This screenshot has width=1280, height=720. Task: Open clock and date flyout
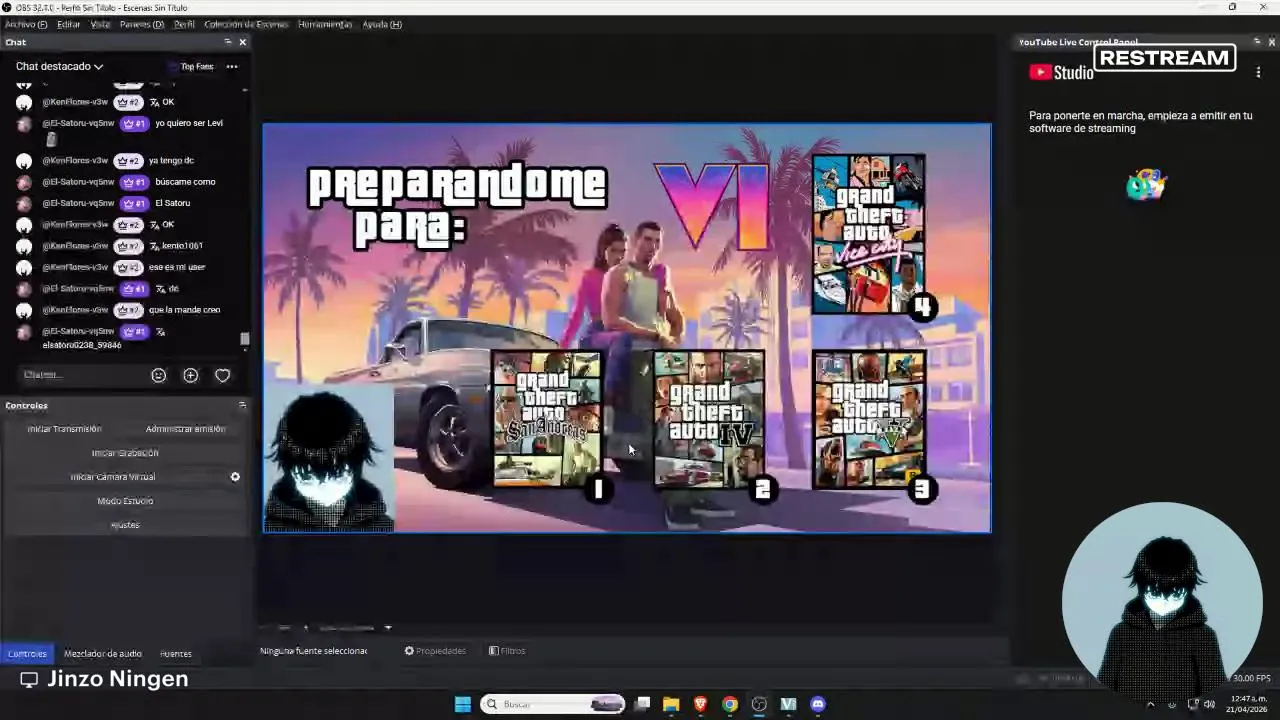[1248, 704]
